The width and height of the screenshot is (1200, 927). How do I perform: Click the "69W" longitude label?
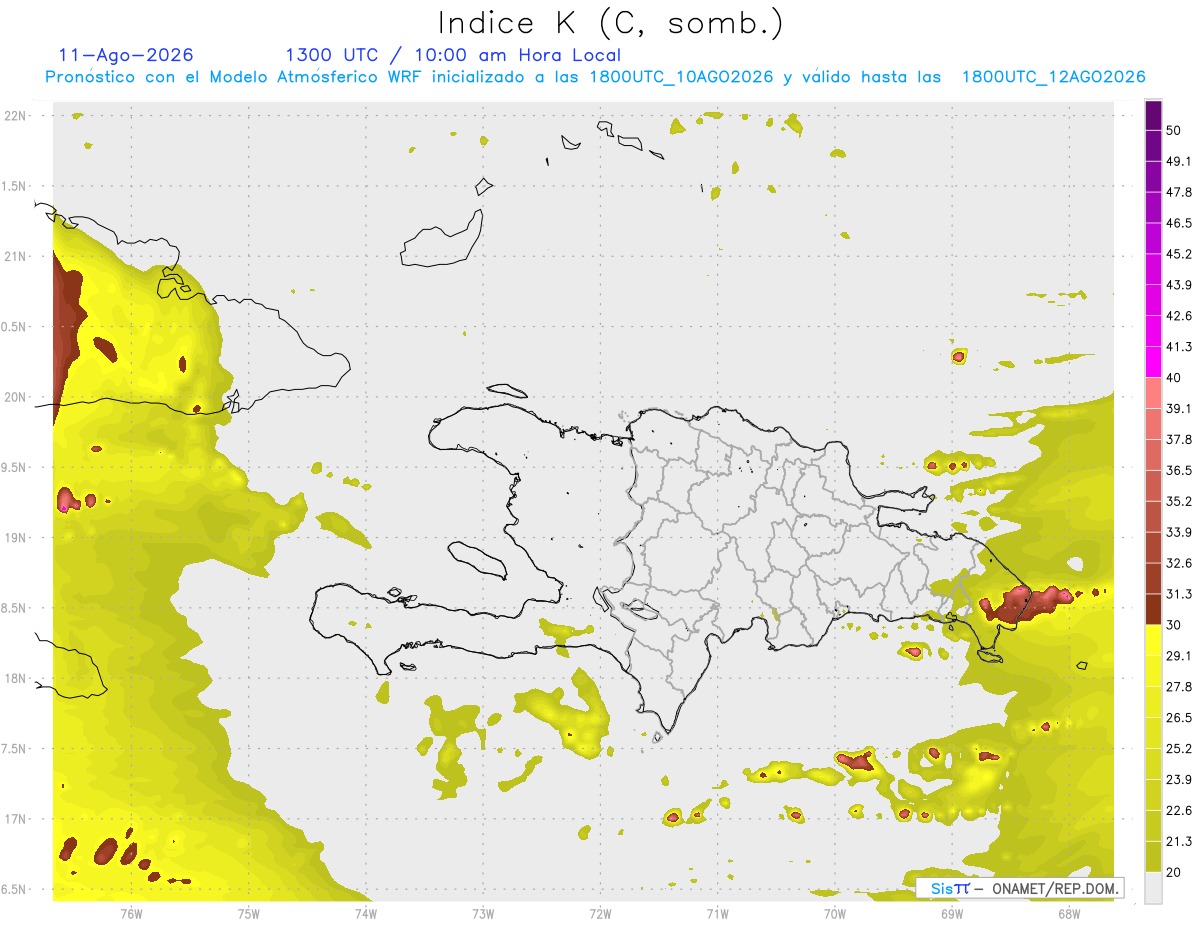(x=951, y=913)
